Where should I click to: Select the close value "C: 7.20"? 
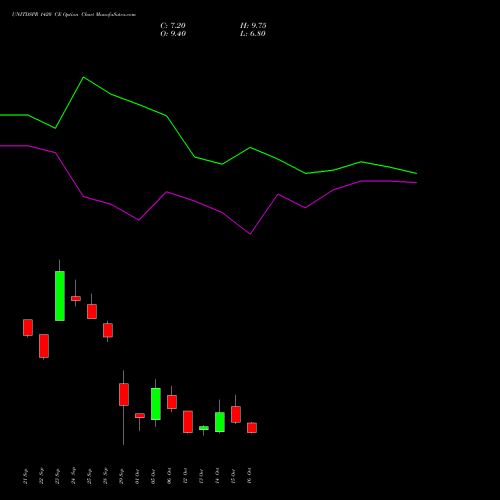click(x=173, y=26)
